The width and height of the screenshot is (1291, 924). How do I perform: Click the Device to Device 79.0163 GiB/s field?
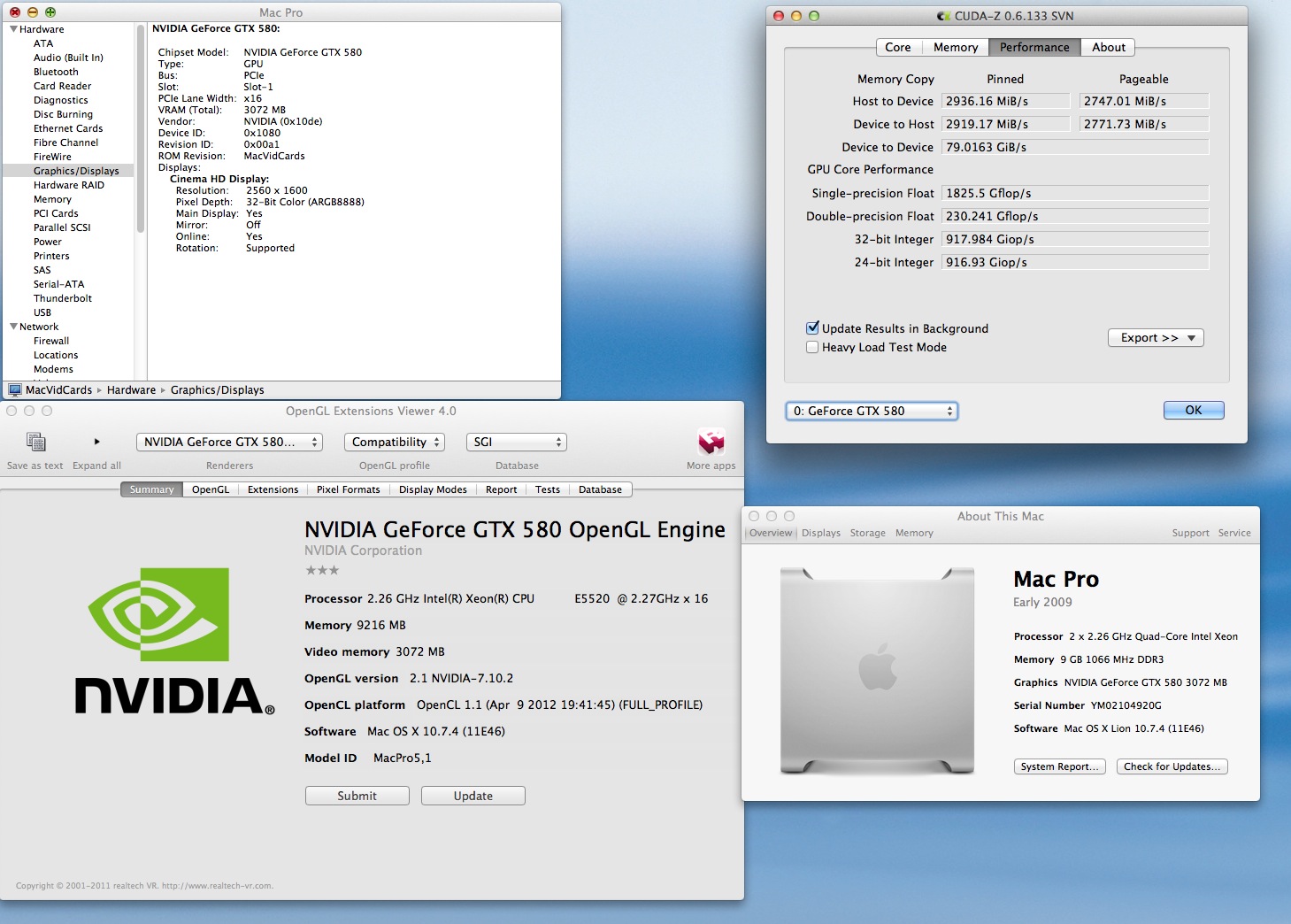coord(1075,147)
